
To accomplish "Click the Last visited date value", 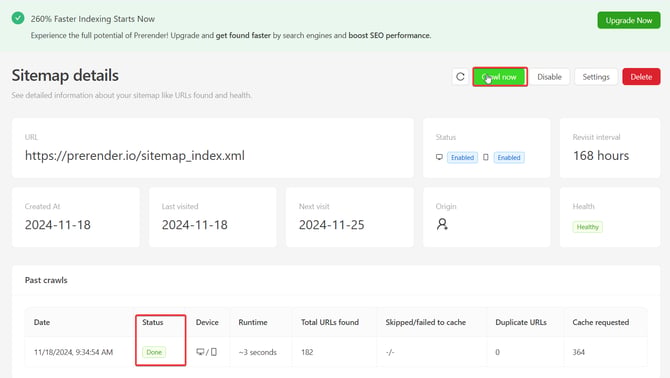I will coord(194,225).
